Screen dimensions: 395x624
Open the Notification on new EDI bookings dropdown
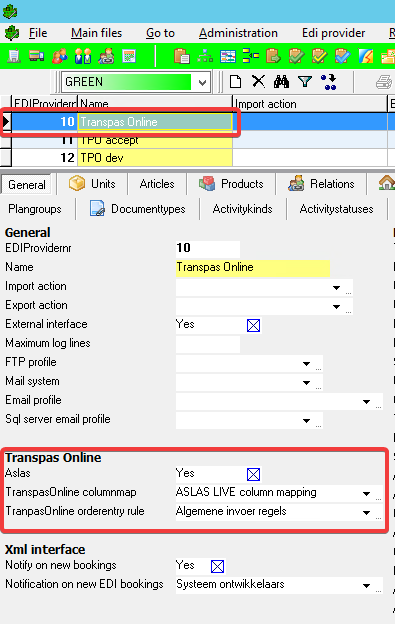366,585
